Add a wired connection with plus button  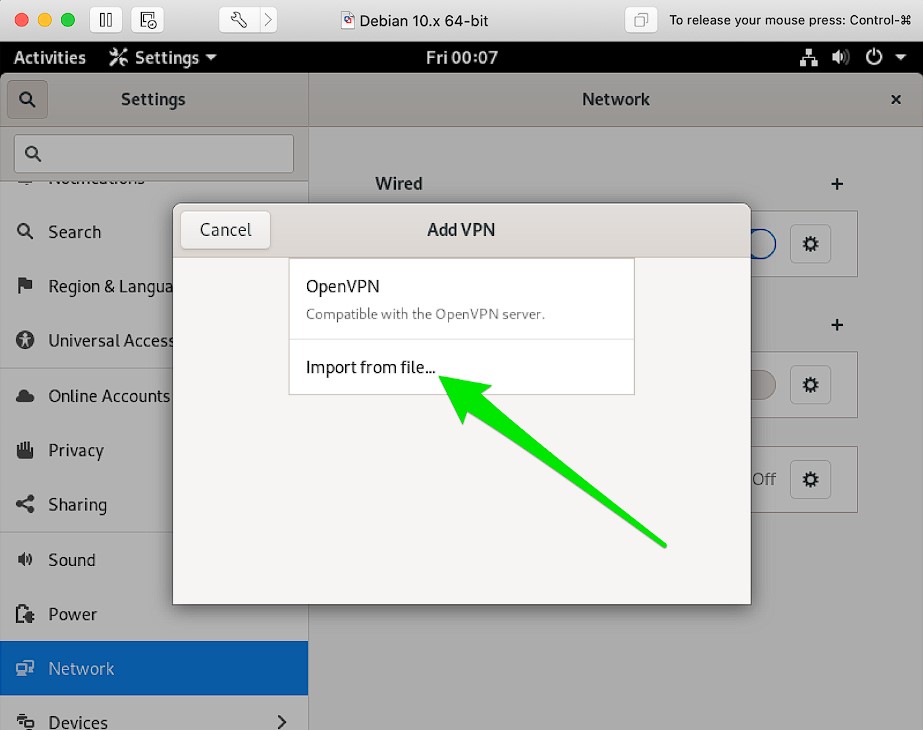coord(836,184)
